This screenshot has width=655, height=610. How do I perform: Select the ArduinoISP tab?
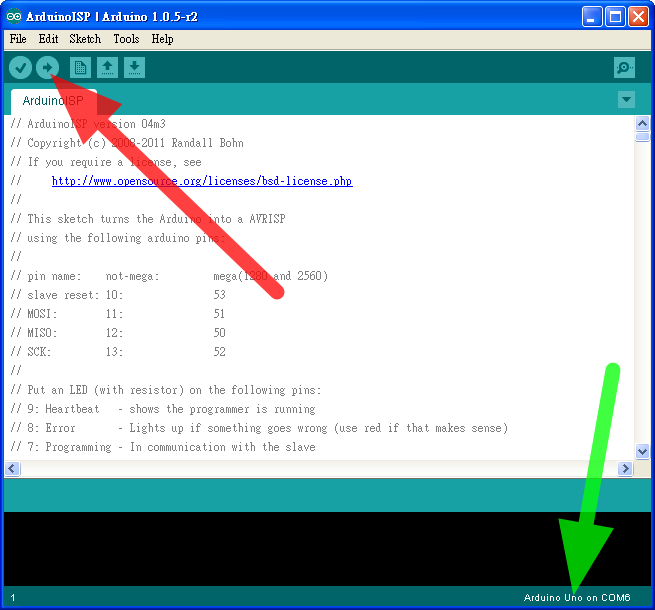(x=53, y=101)
